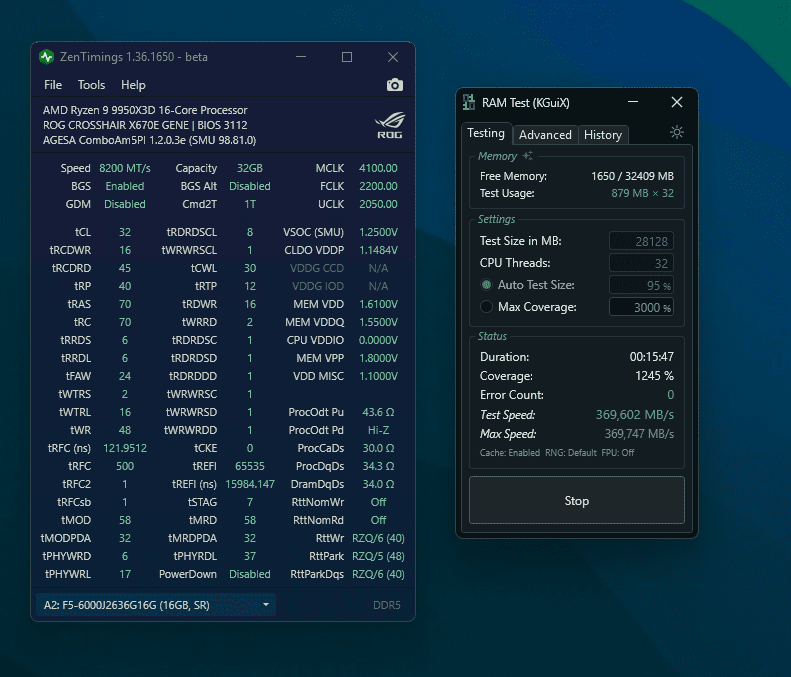Click the Free Memory value 1650 / 32409 MB
The width and height of the screenshot is (791, 677).
coord(632,176)
